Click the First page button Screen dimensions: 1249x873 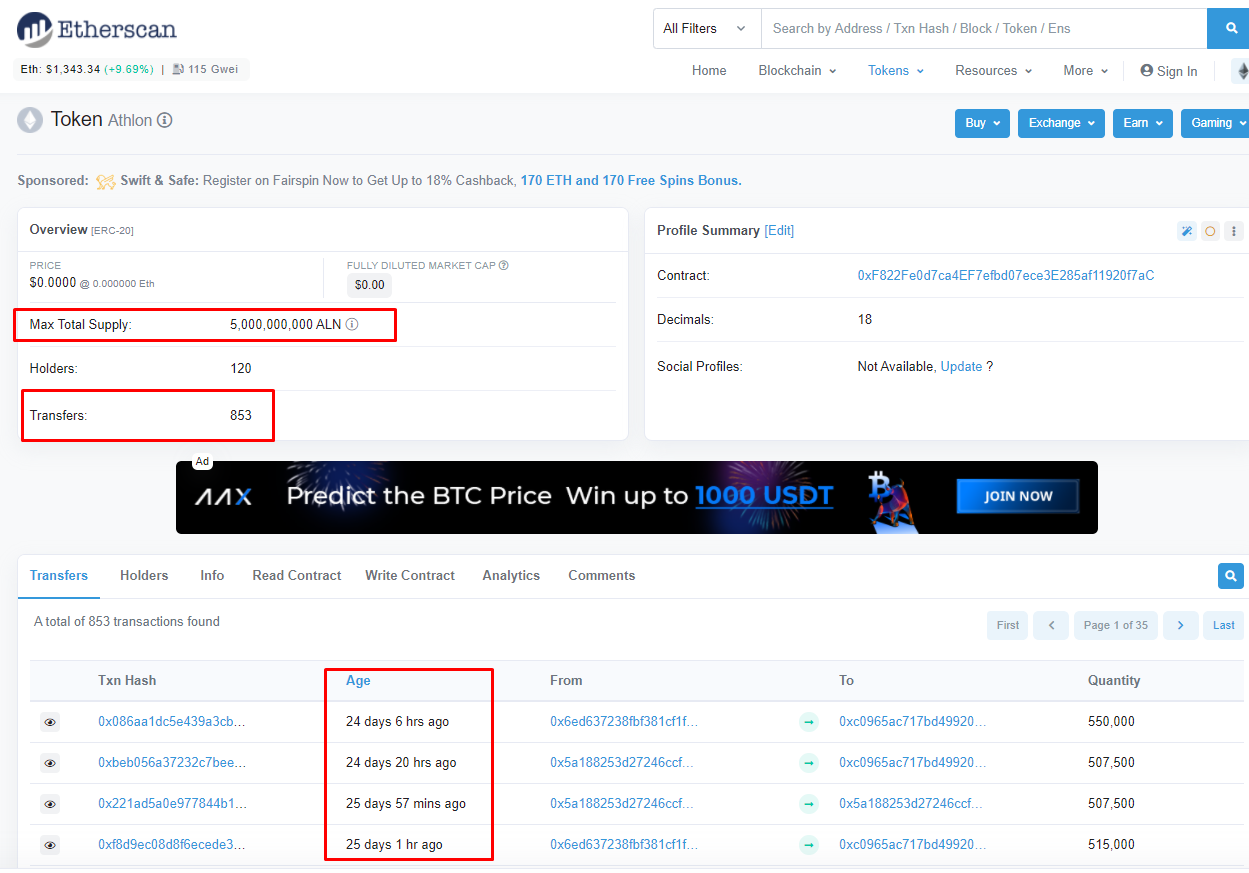coord(1008,625)
